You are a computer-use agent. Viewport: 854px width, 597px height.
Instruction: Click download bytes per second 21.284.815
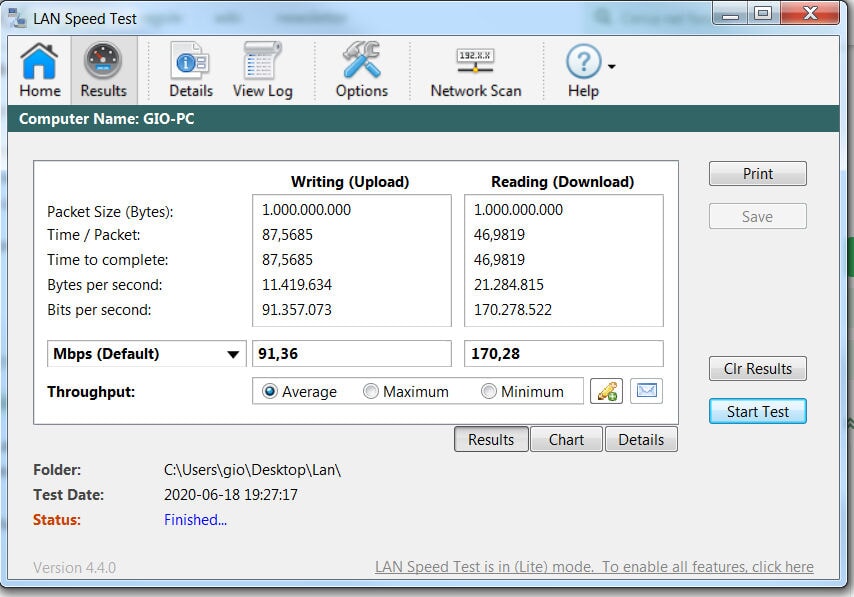click(509, 285)
